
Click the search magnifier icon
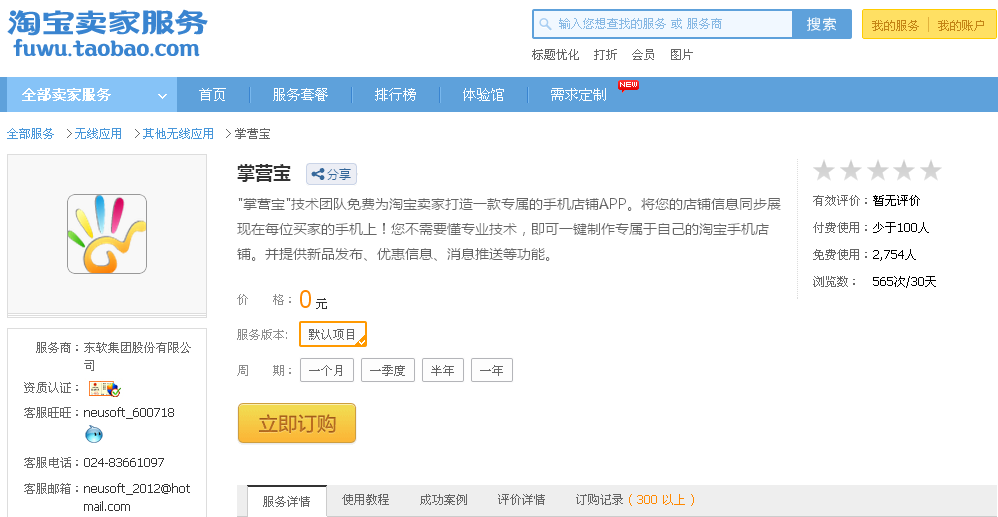coord(545,24)
